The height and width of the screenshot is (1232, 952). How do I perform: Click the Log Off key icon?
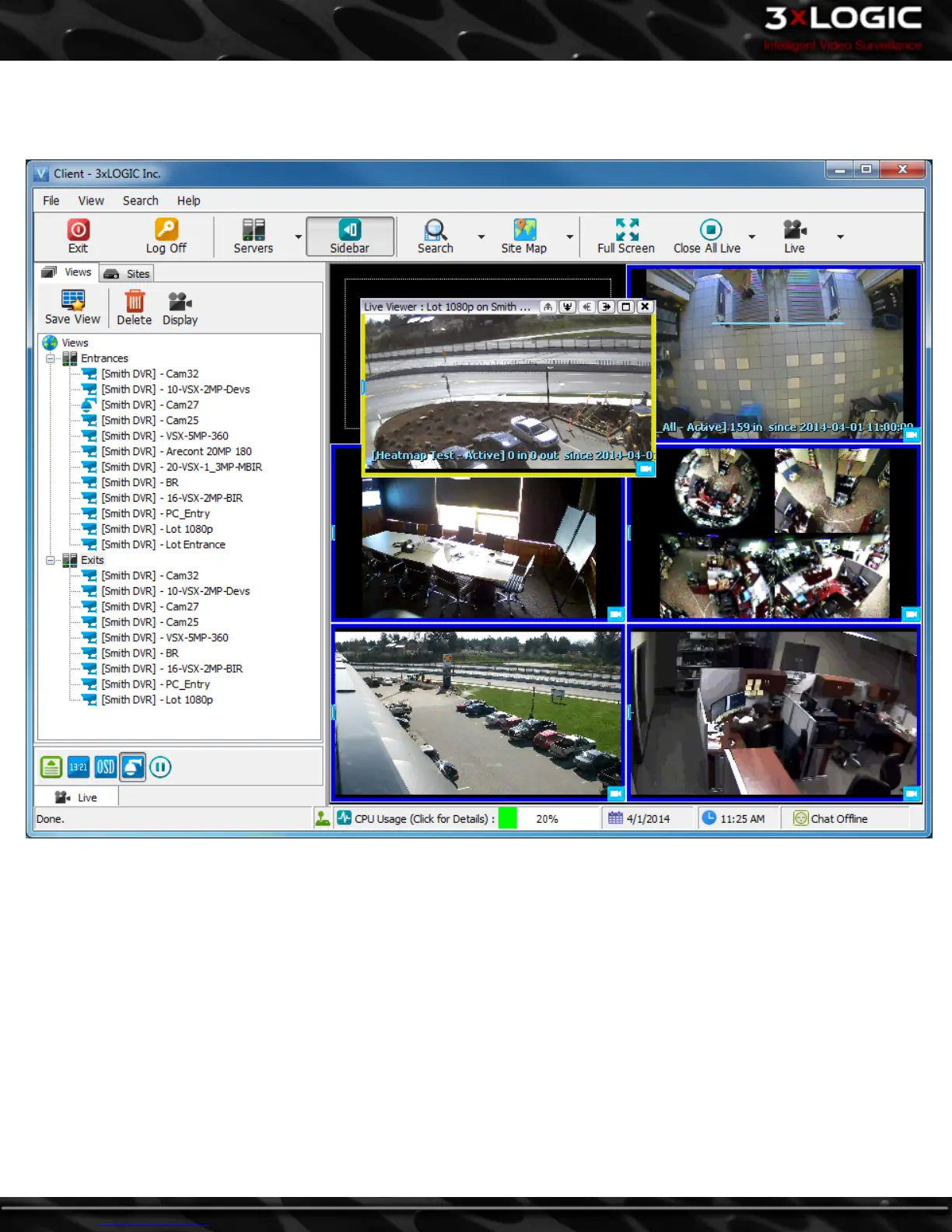[166, 229]
